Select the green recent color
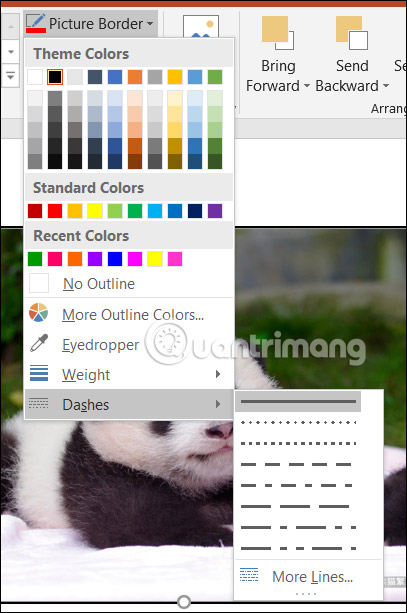The width and height of the screenshot is (407, 613). (35, 259)
